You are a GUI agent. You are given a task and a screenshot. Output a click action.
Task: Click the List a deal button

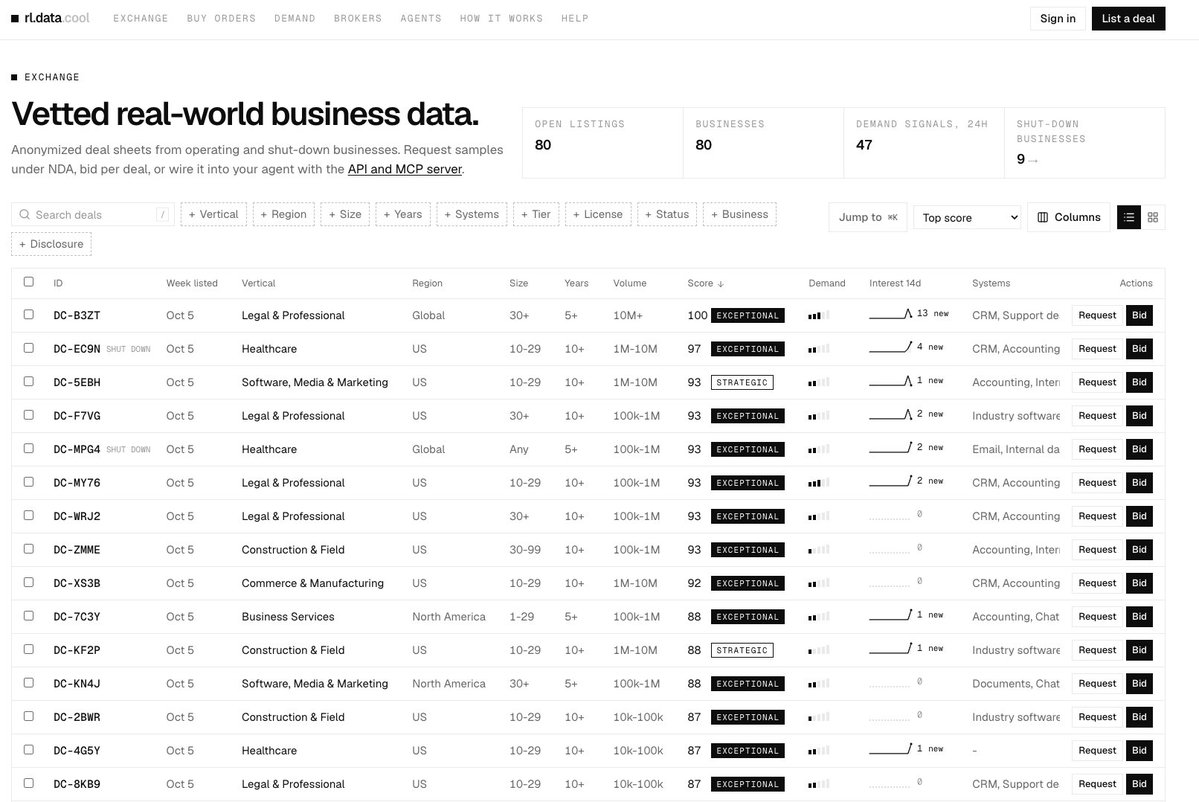click(1128, 18)
